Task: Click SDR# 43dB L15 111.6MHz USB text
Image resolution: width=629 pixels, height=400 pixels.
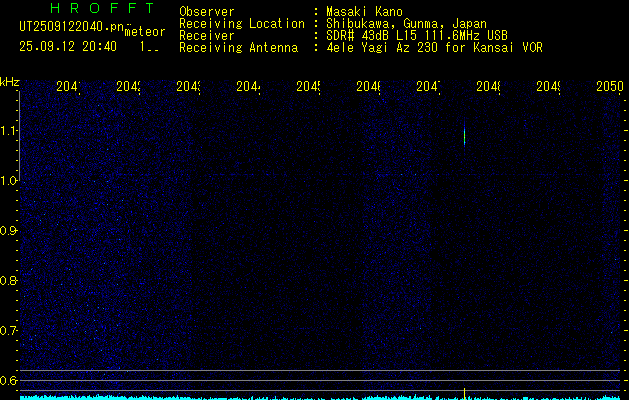Action: [417, 36]
